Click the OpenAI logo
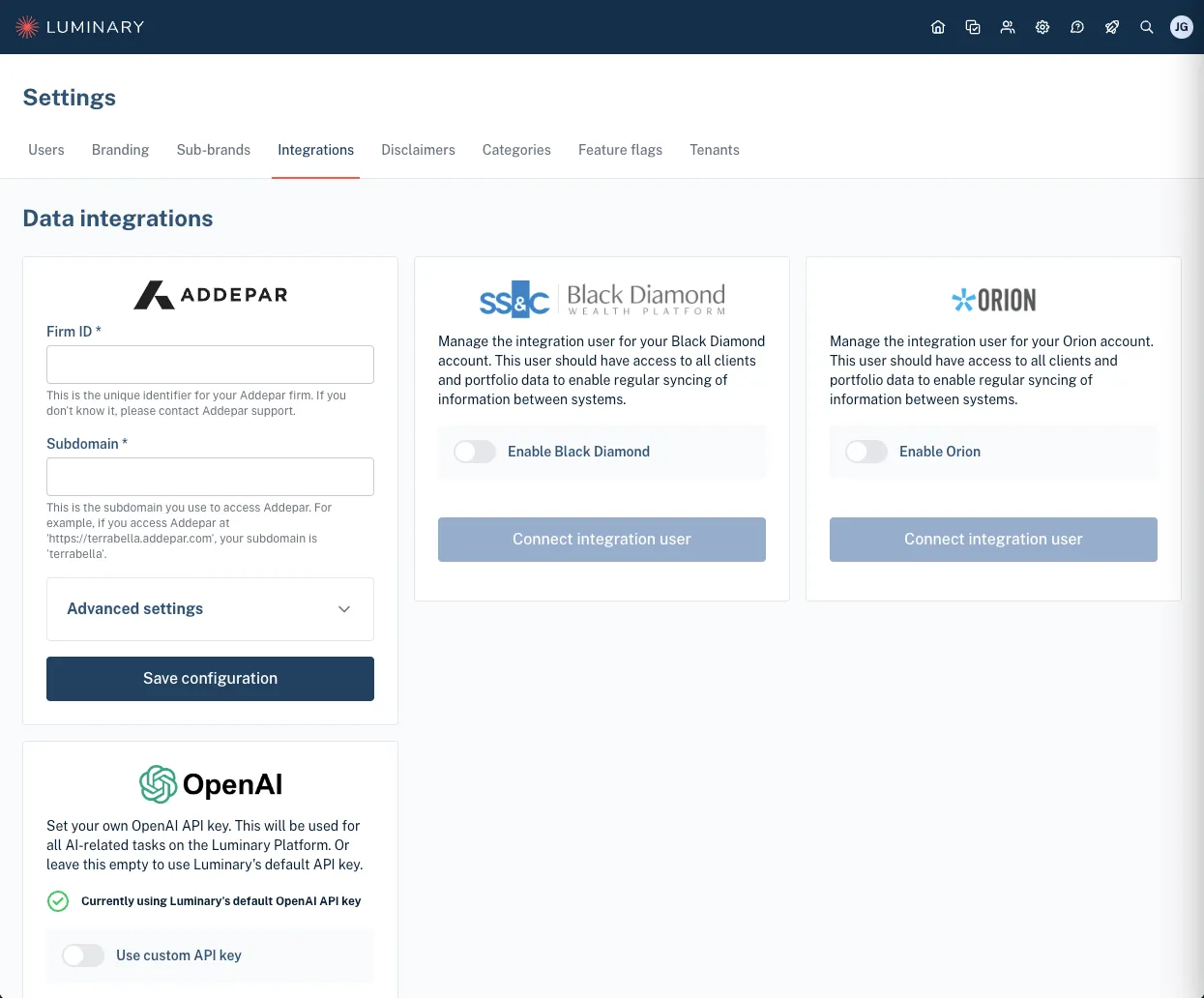This screenshot has height=998, width=1204. (x=210, y=784)
